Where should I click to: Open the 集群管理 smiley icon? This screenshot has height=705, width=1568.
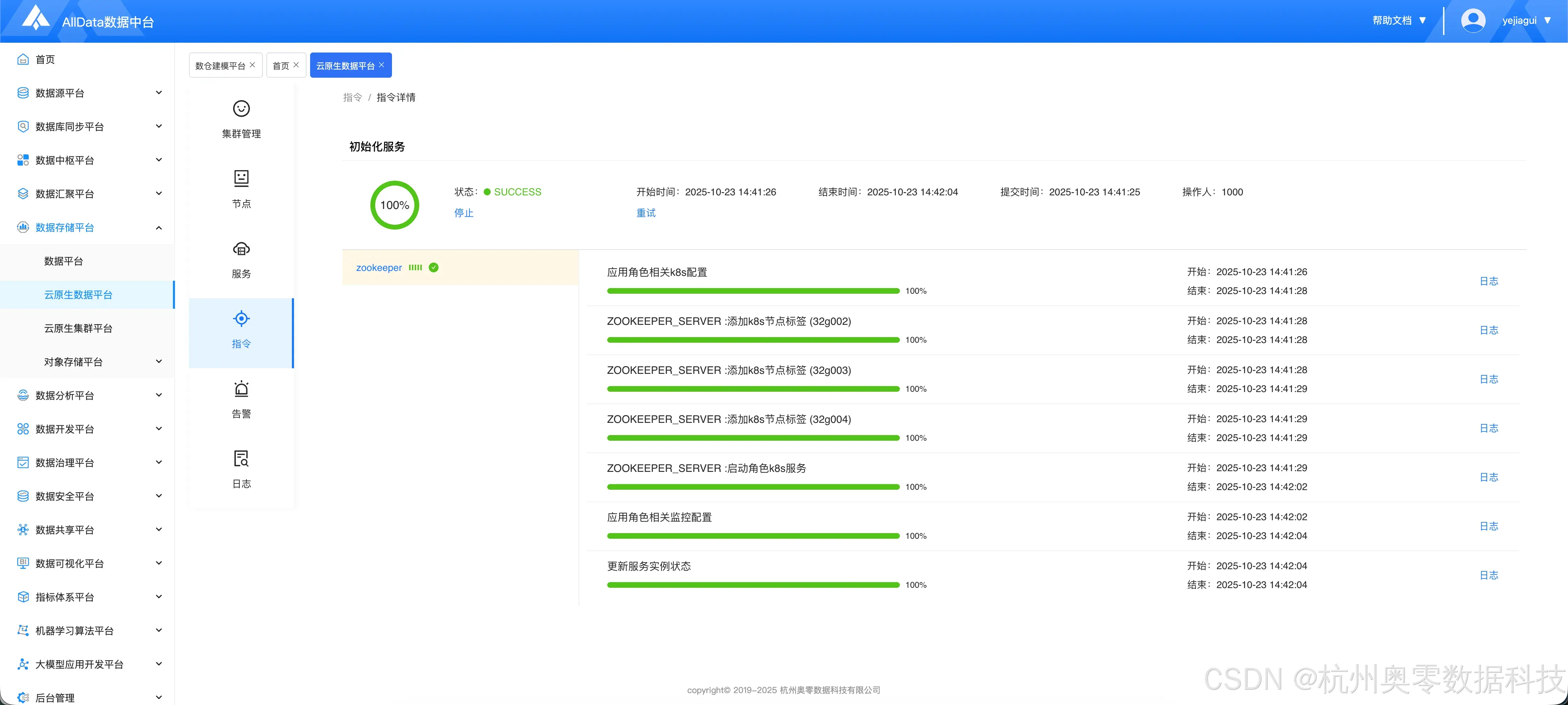[x=241, y=109]
